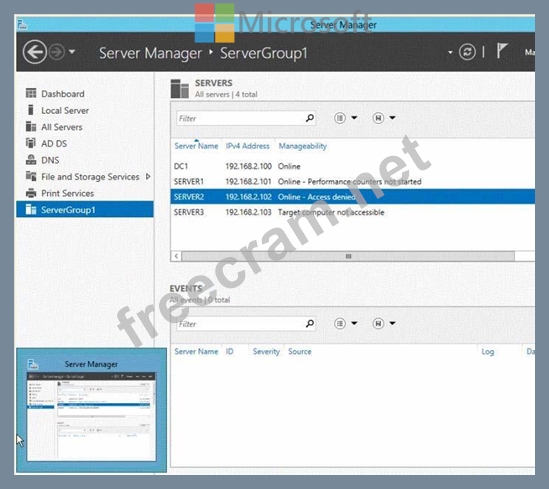The width and height of the screenshot is (549, 489).
Task: Click the DNS role icon
Action: pyautogui.click(x=31, y=160)
